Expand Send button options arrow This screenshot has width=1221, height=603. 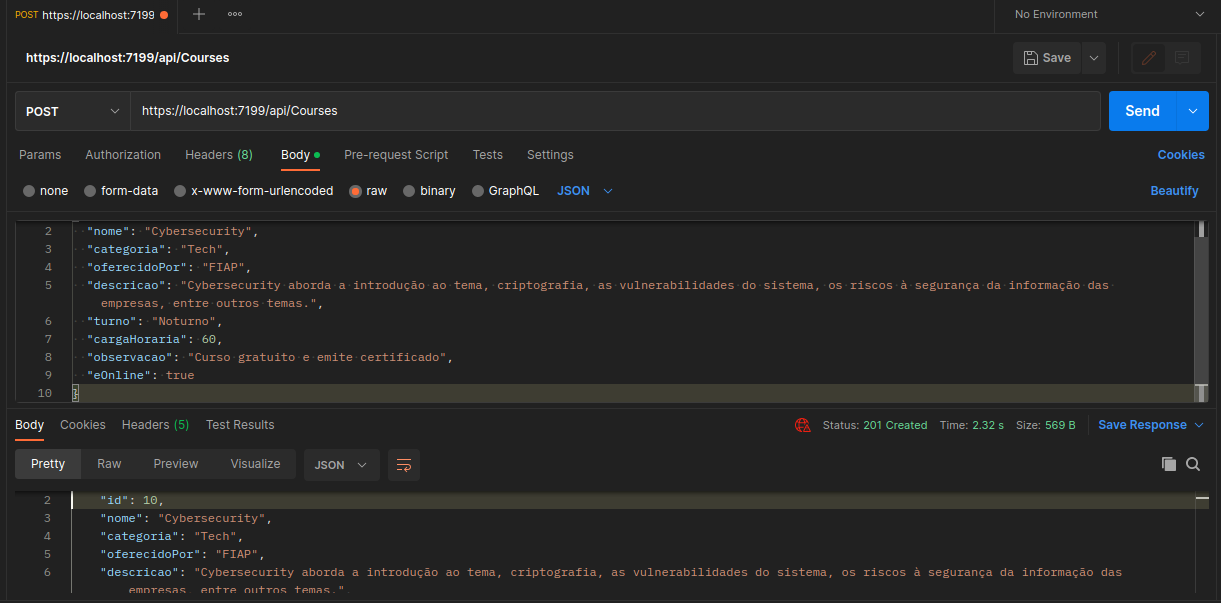point(1193,111)
